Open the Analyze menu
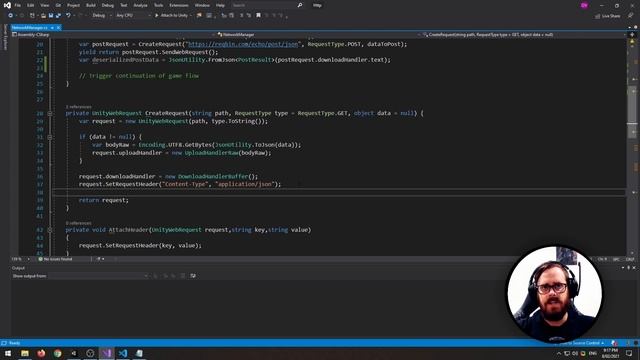Screen dimensions: 640x360 click(x=140, y=5)
